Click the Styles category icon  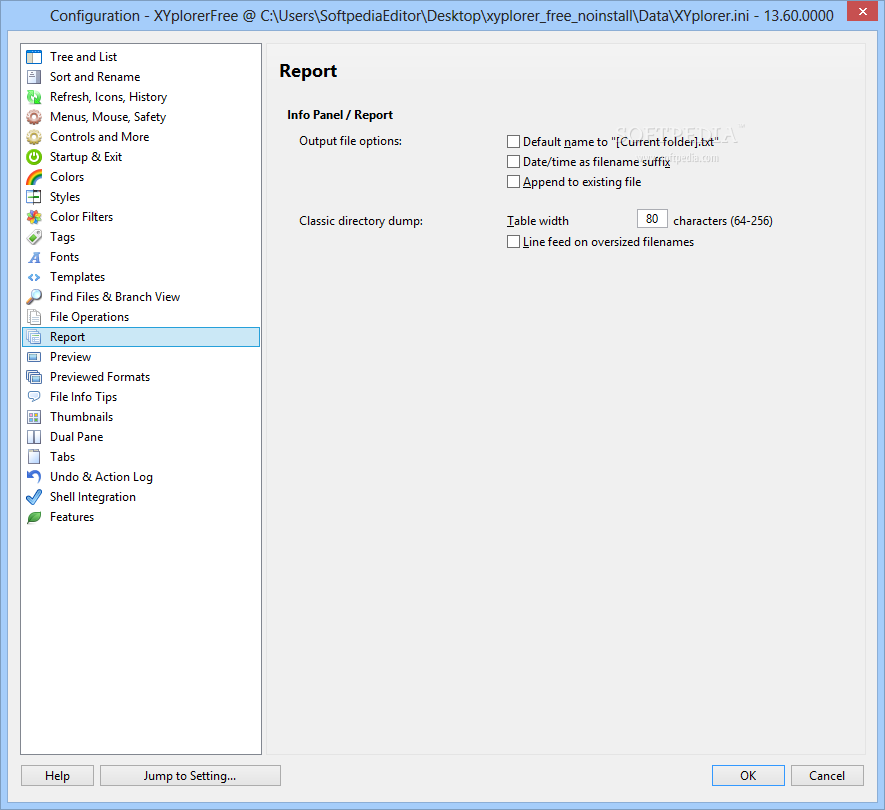pos(34,197)
